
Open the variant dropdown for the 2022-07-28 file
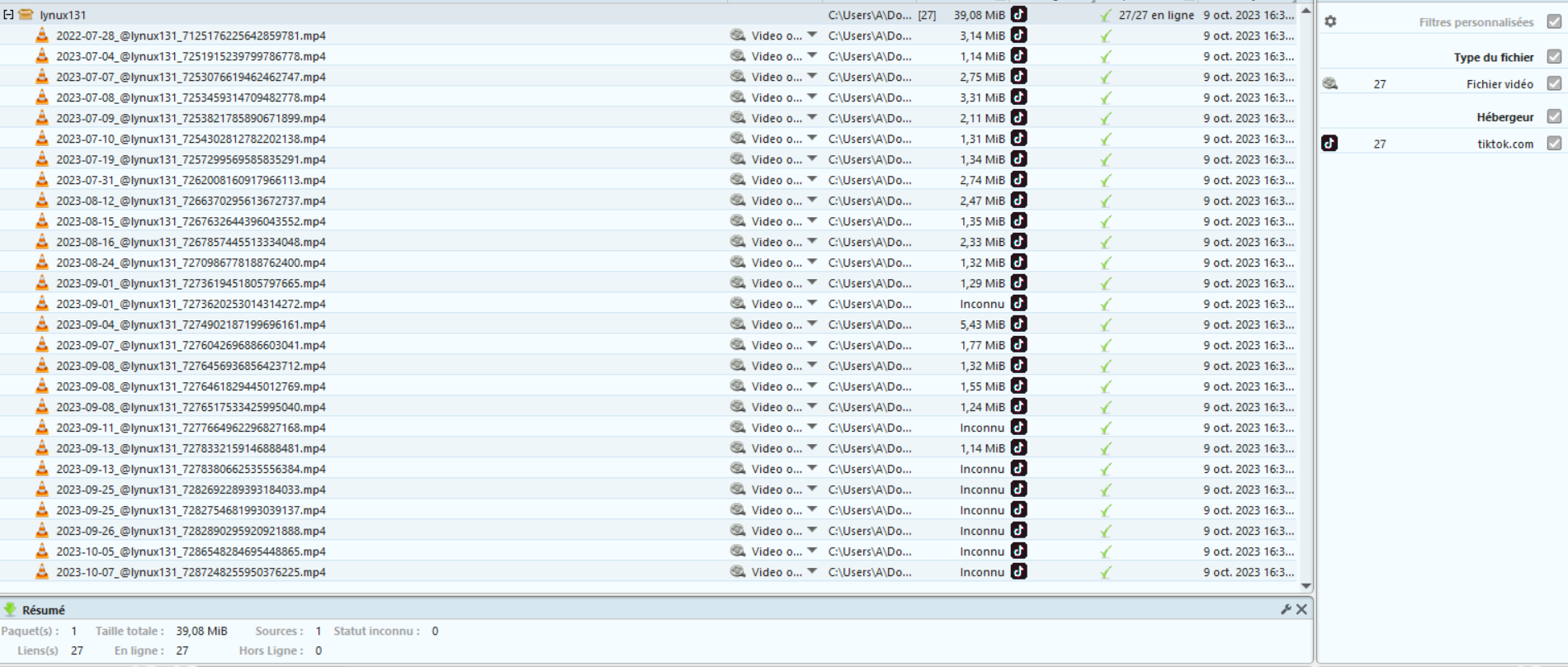(x=812, y=35)
